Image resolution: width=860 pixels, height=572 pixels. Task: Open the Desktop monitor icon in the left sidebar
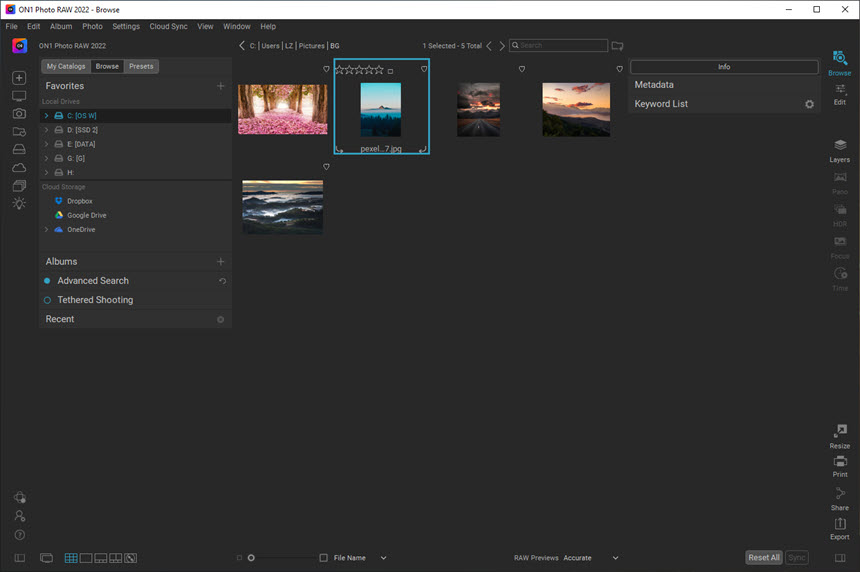pos(19,96)
